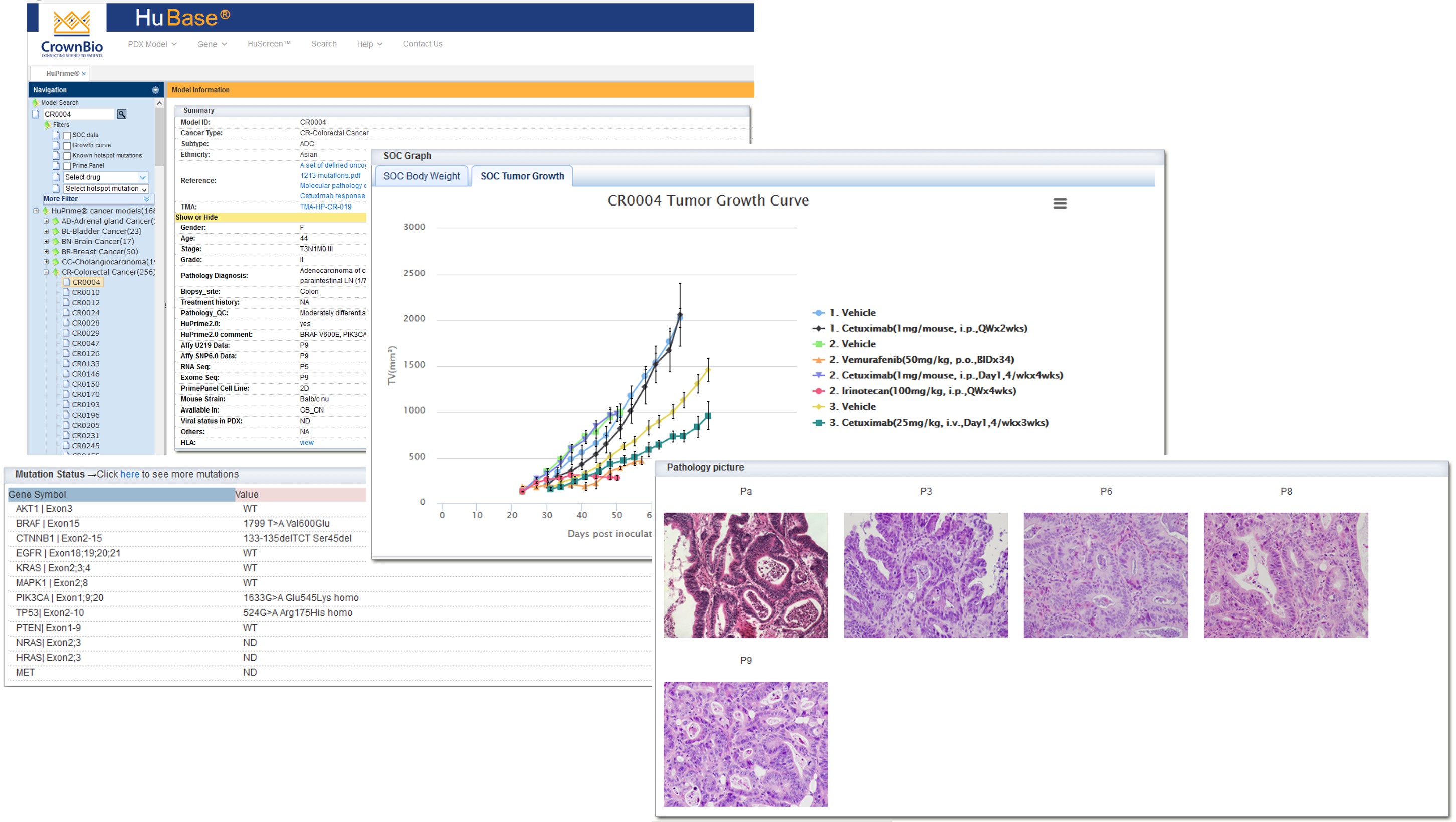Check the Growth curve filter

[x=67, y=146]
